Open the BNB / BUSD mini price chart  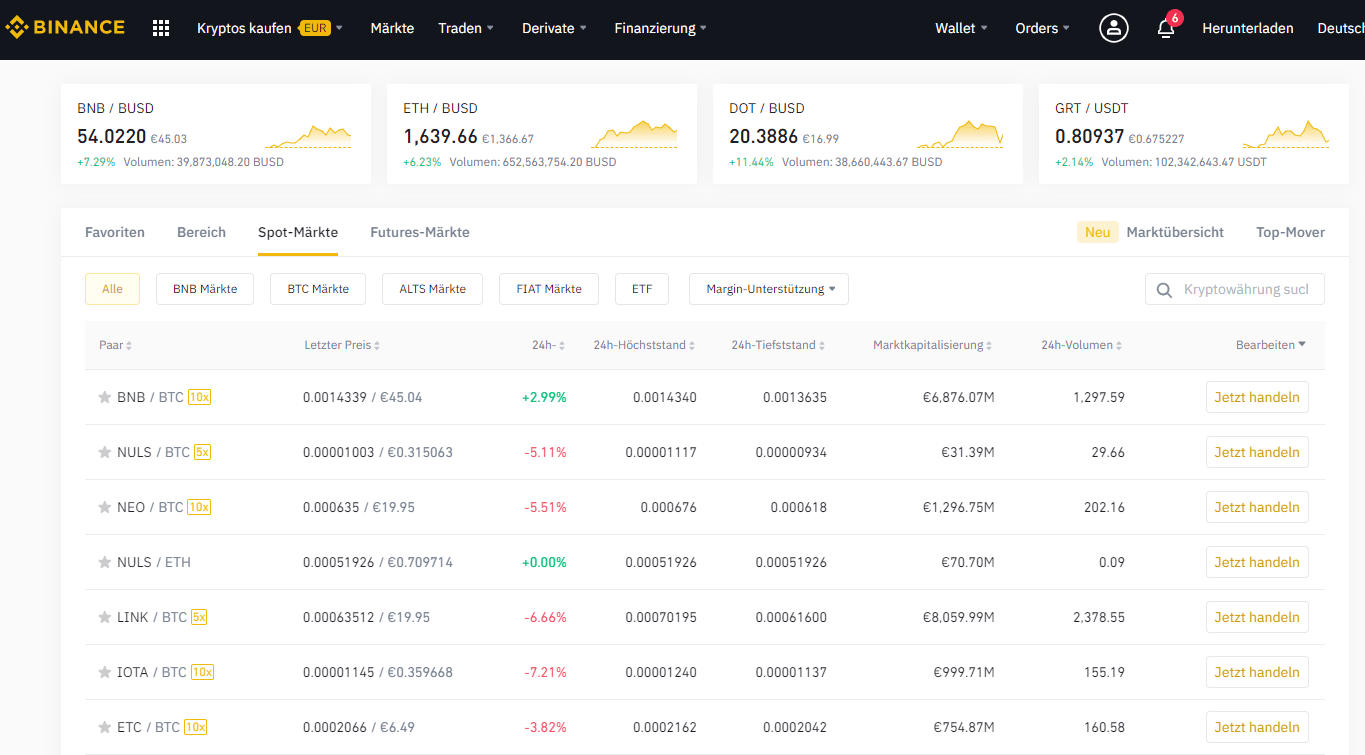(x=308, y=136)
